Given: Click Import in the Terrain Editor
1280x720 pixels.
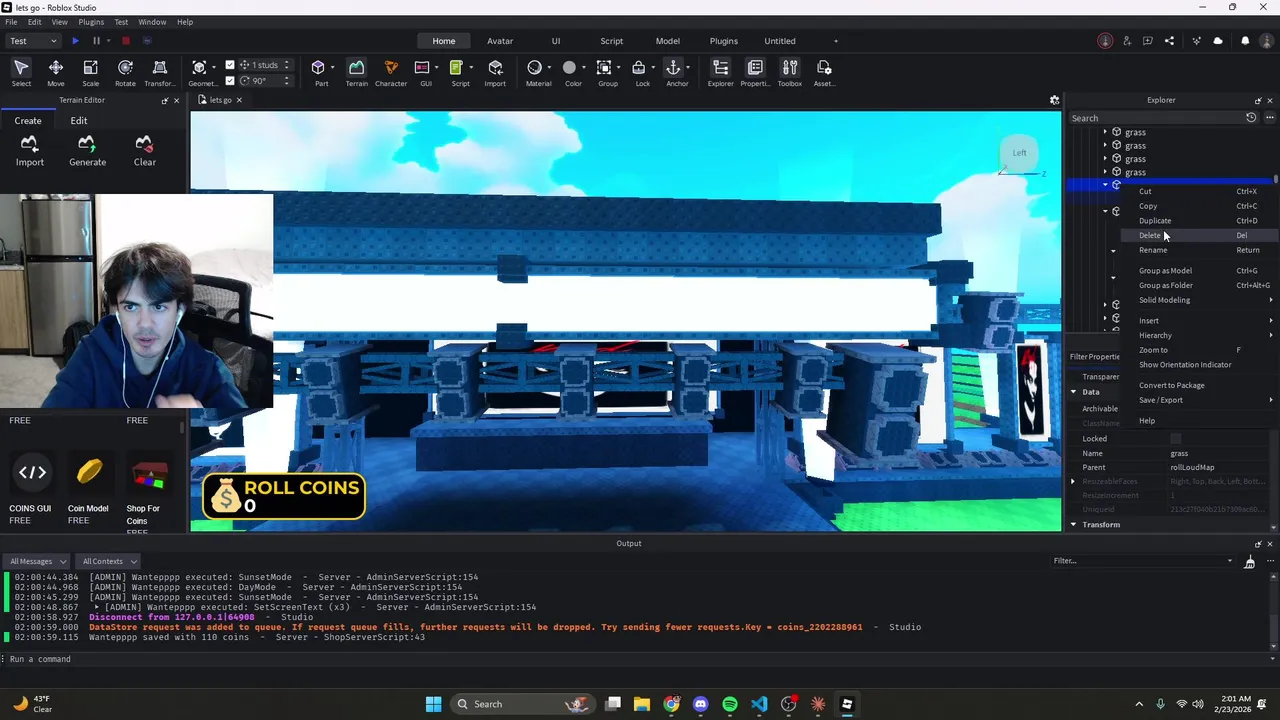Looking at the screenshot, I should point(29,151).
